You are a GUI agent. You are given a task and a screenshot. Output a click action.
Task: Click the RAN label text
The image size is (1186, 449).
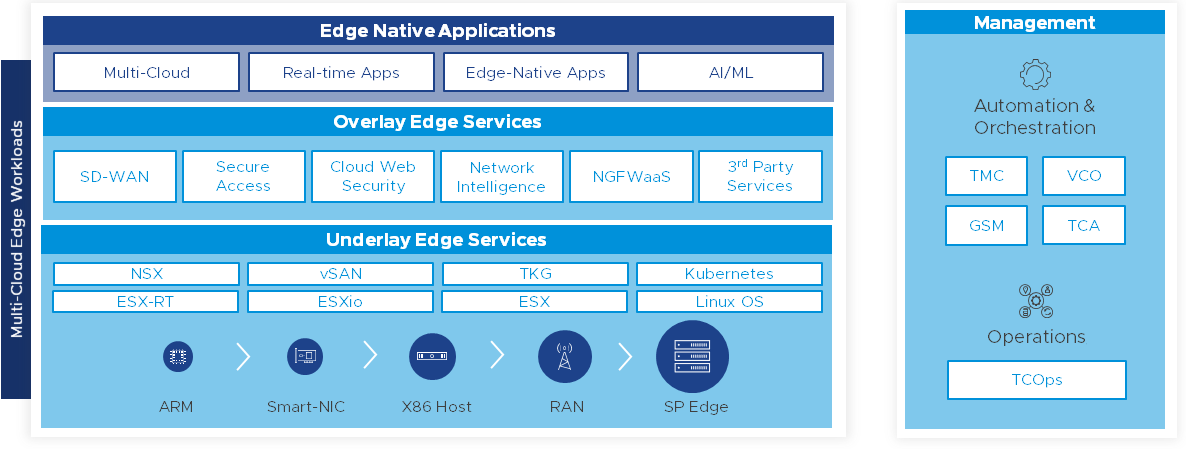pyautogui.click(x=567, y=407)
